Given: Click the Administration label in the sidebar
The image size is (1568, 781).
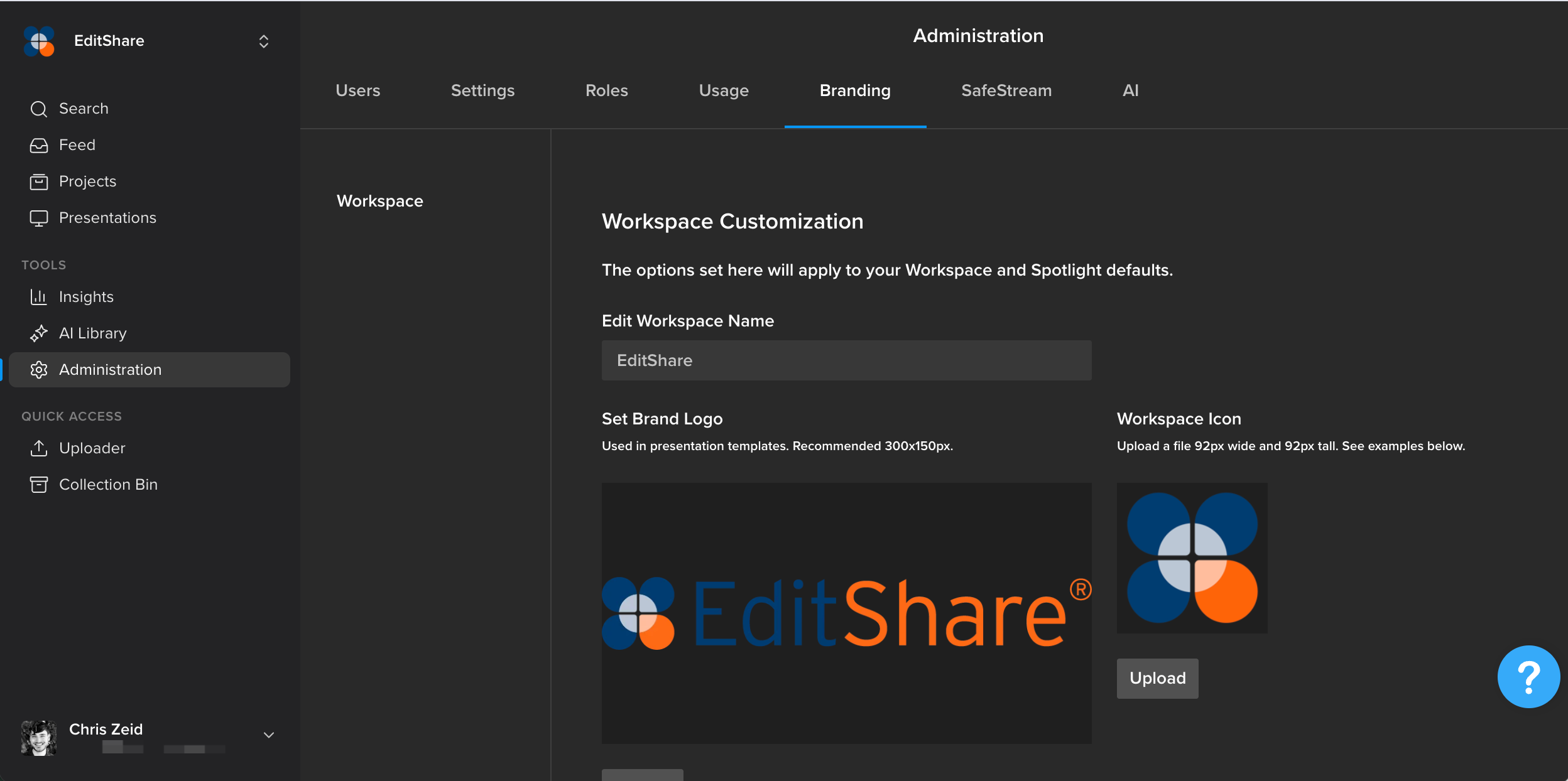Looking at the screenshot, I should (x=111, y=370).
